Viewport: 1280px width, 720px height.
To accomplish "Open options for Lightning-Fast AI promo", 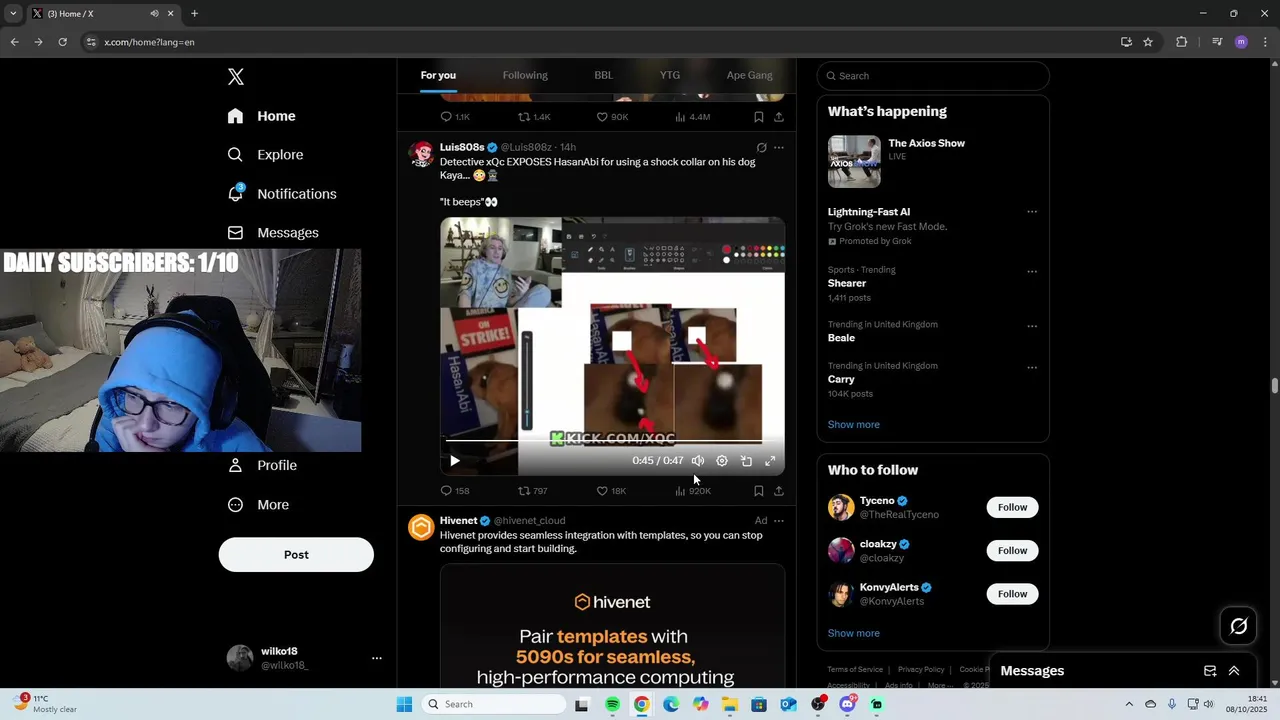I will (1032, 212).
